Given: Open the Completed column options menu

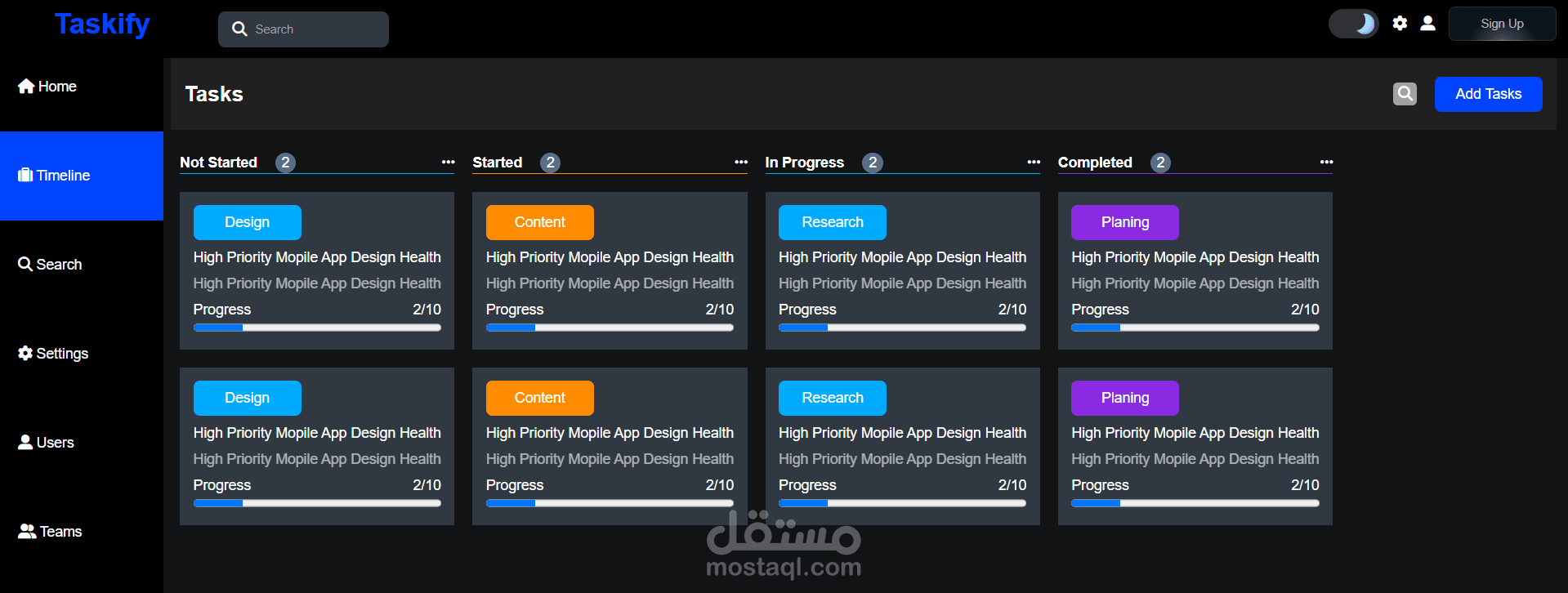Looking at the screenshot, I should (x=1326, y=162).
